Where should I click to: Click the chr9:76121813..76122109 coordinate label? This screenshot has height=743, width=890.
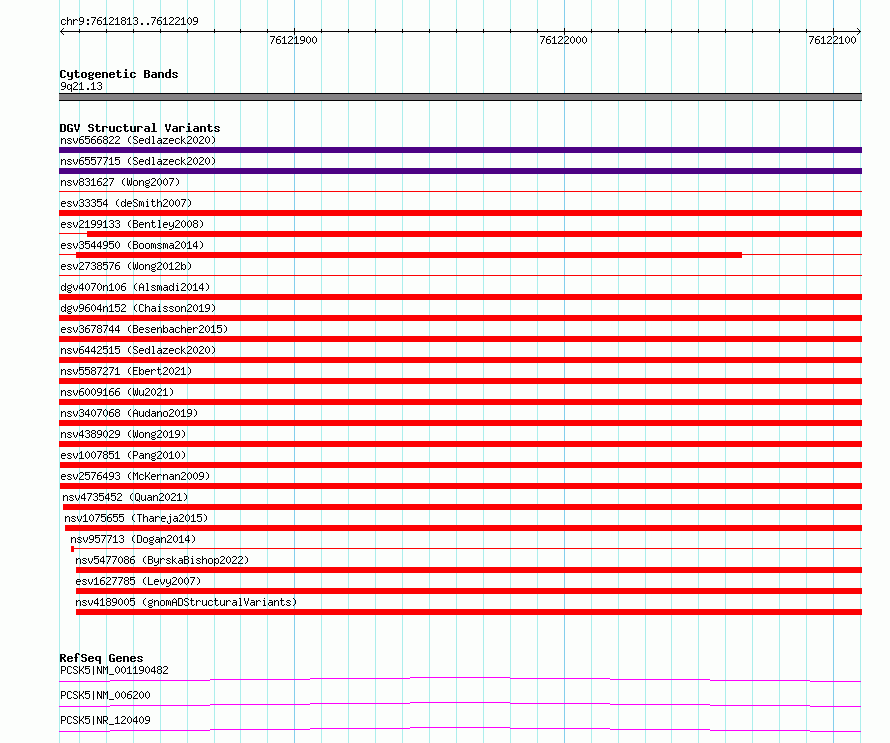coord(129,21)
